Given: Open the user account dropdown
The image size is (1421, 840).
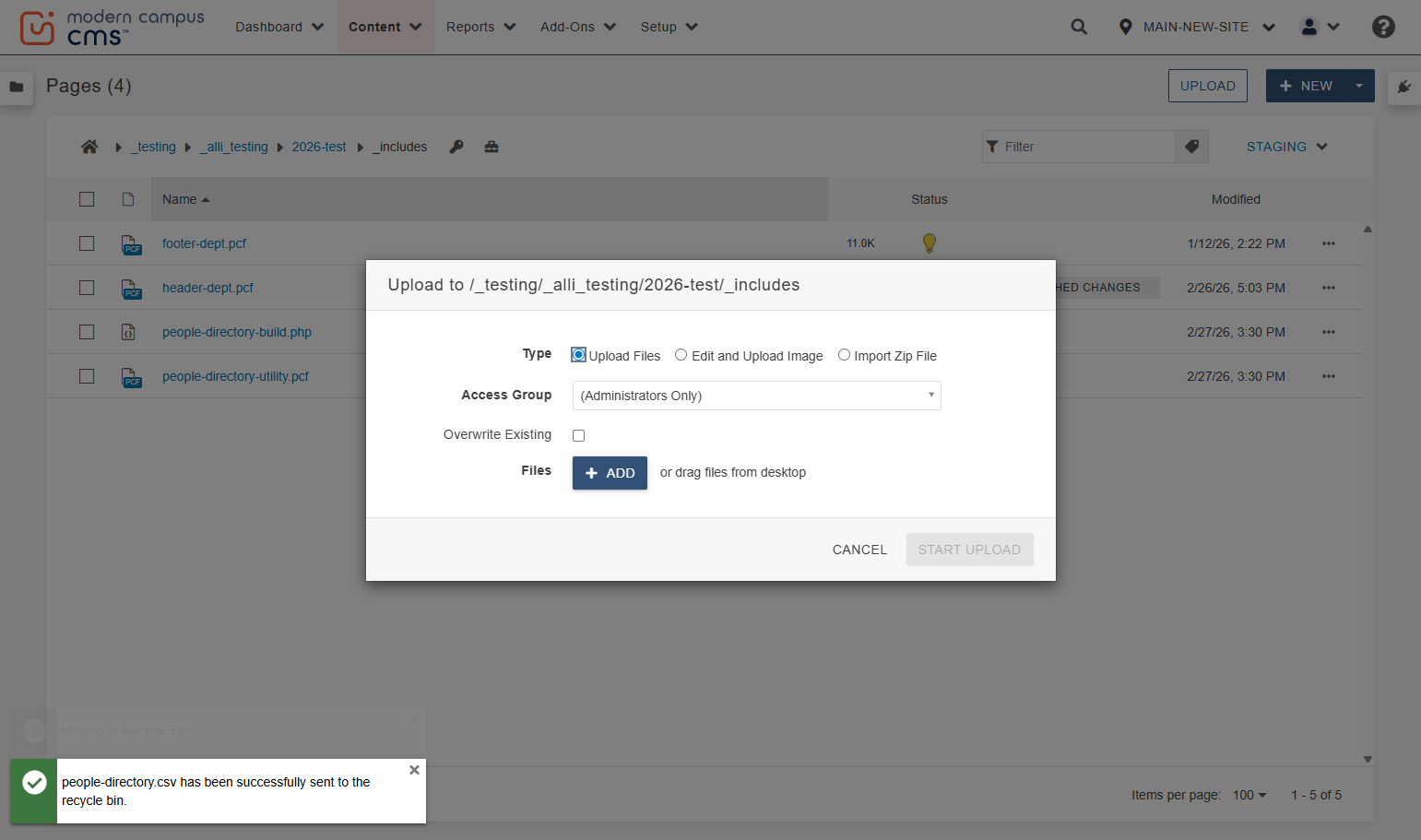Looking at the screenshot, I should [x=1320, y=27].
